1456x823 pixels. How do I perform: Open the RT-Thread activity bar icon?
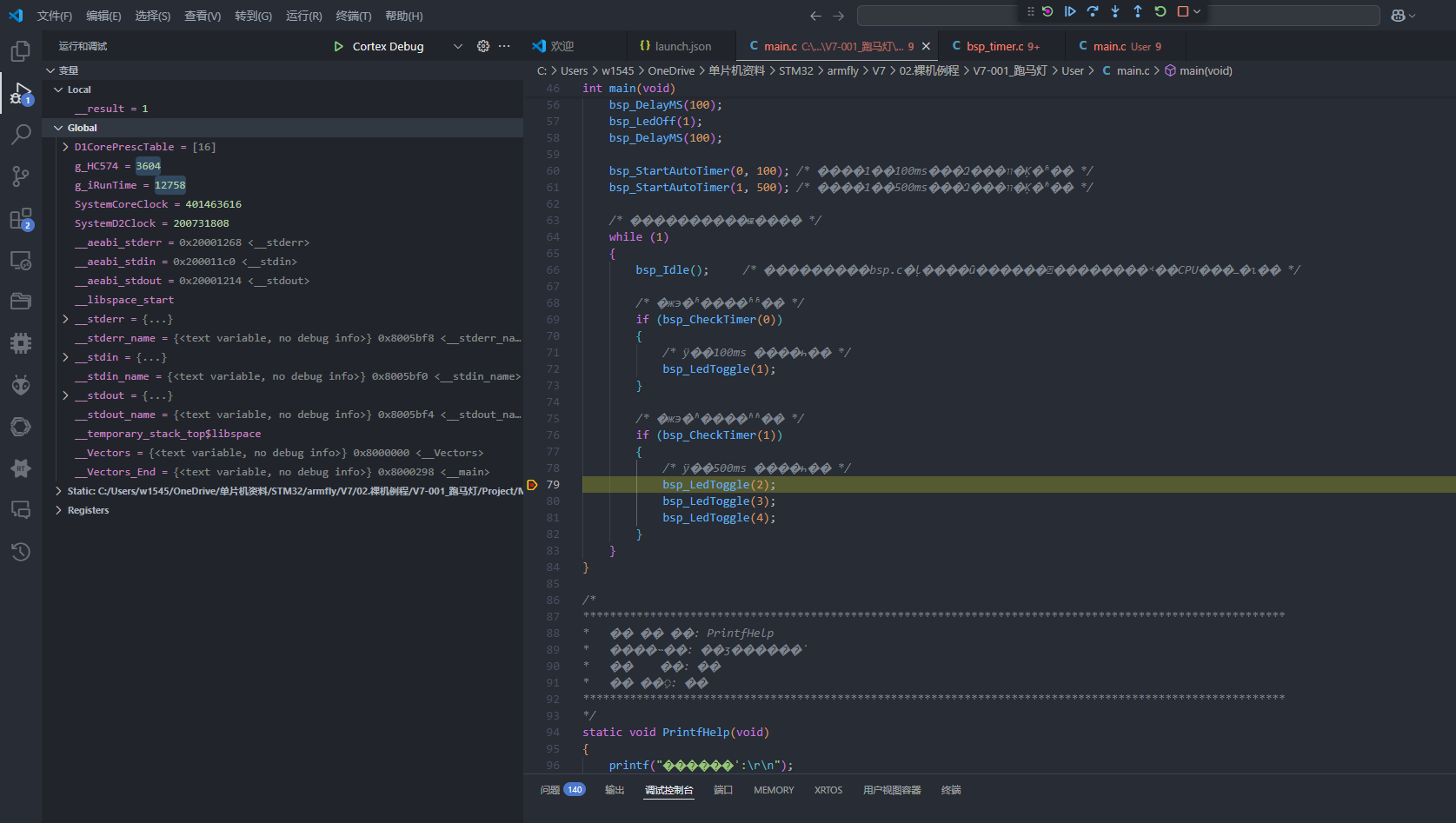[21, 468]
